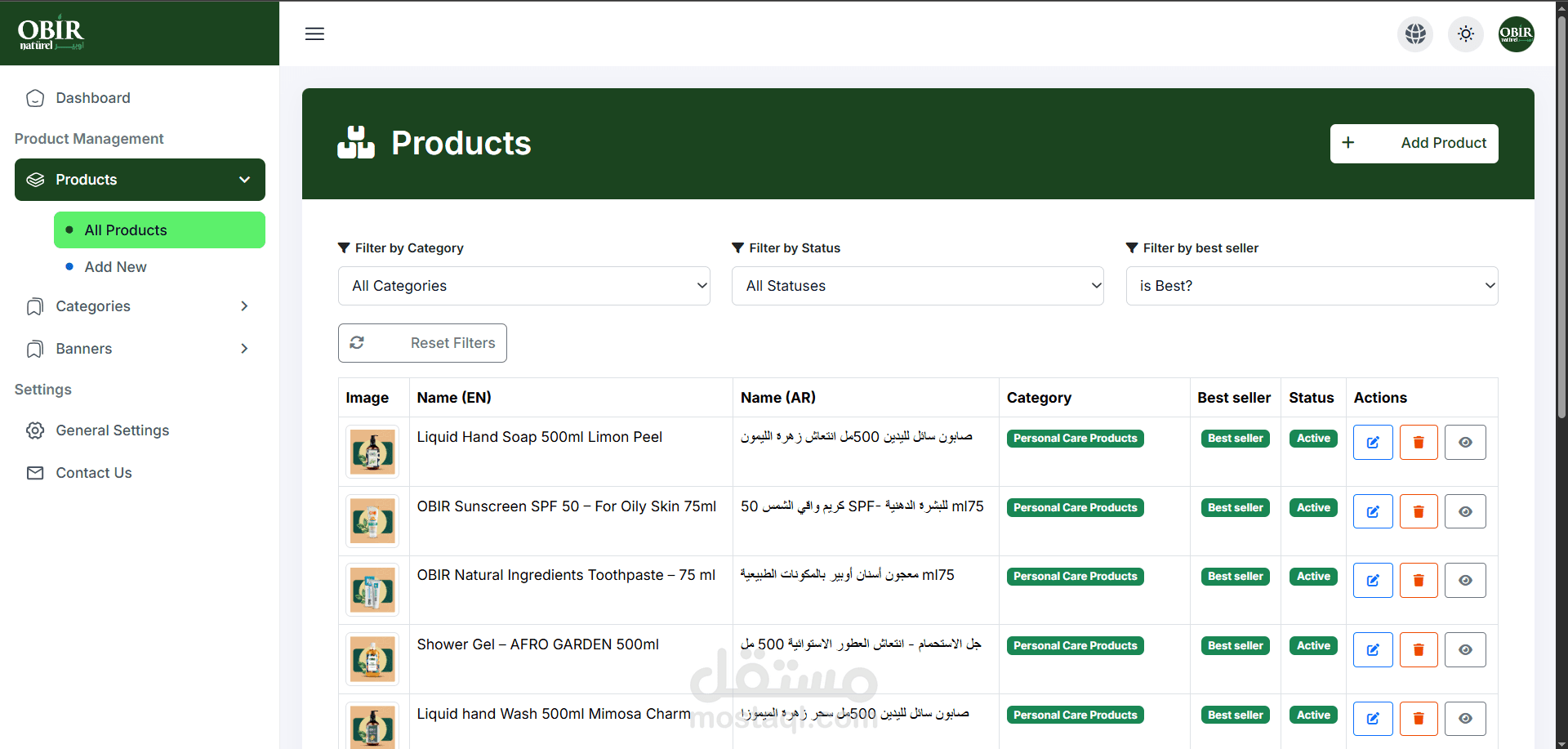
Task: Edit the Liquid hand Wash Mimosa Charm product
Action: (1373, 719)
